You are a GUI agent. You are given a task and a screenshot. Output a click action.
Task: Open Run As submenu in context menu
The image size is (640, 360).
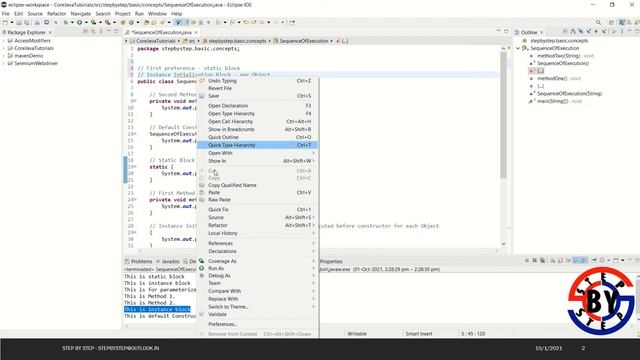click(257, 268)
